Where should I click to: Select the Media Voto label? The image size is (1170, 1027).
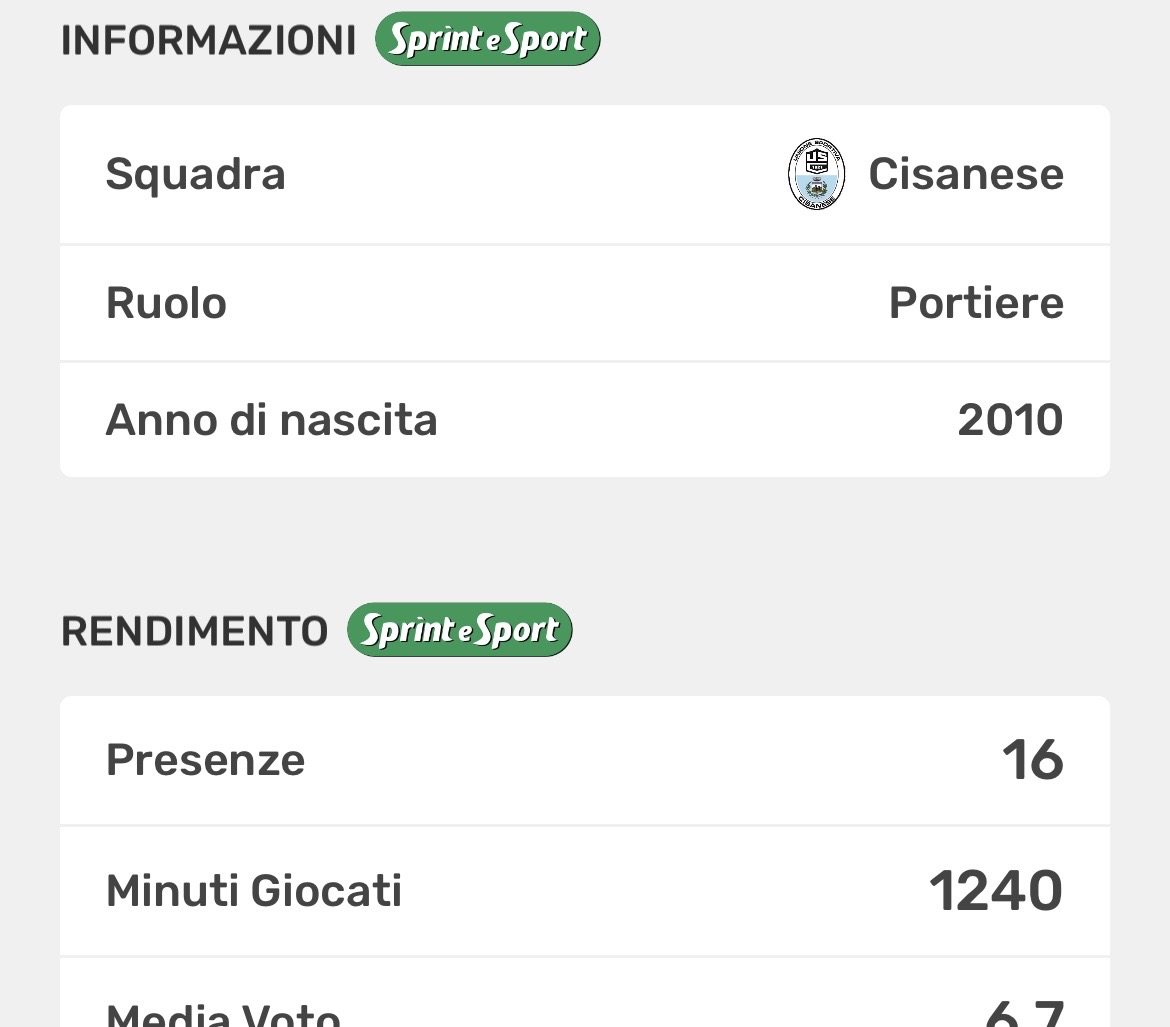(x=223, y=1012)
